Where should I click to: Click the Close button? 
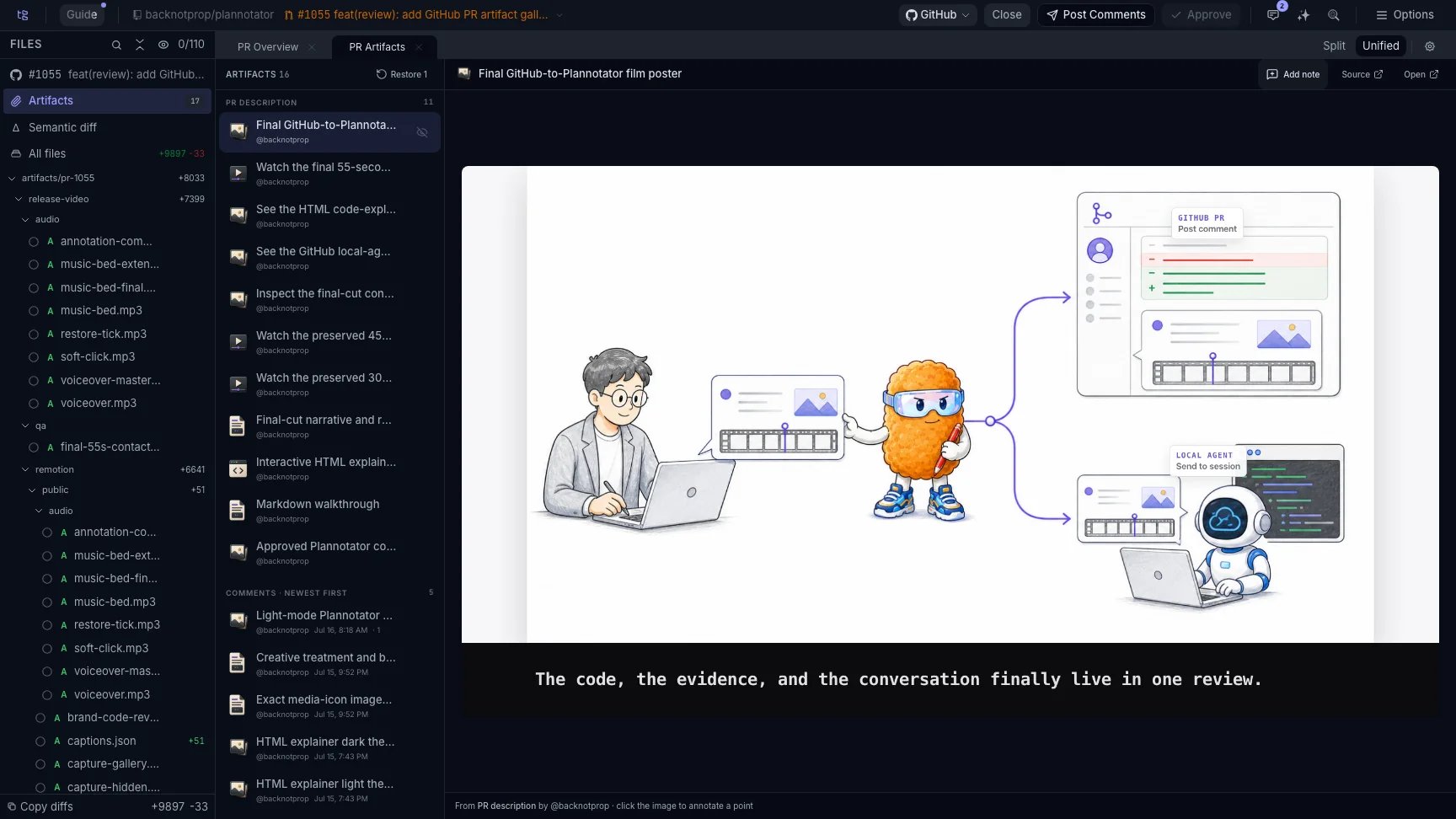(1006, 14)
